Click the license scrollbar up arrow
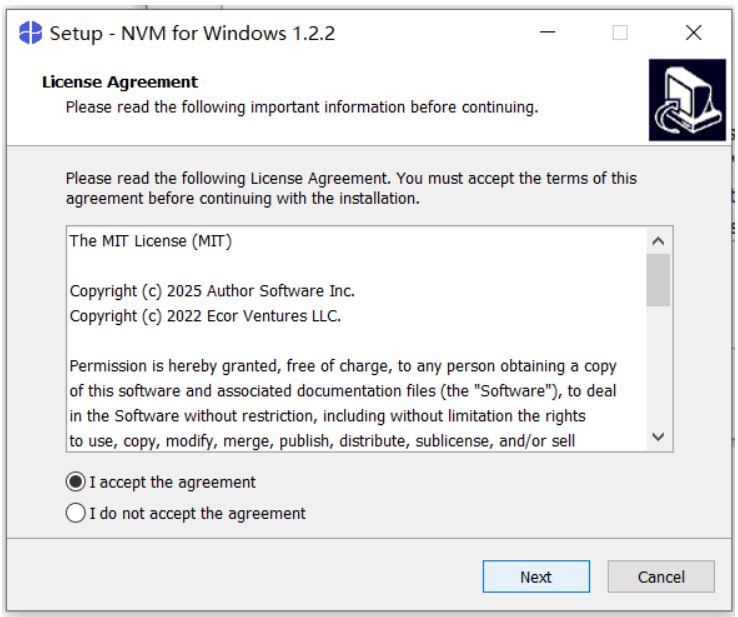 click(658, 241)
